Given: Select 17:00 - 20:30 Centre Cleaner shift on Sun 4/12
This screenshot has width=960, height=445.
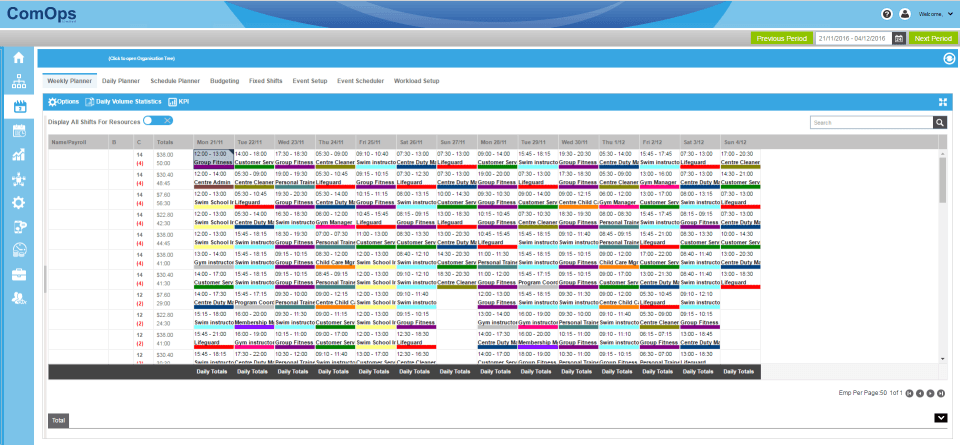Looking at the screenshot, I should pos(740,159).
